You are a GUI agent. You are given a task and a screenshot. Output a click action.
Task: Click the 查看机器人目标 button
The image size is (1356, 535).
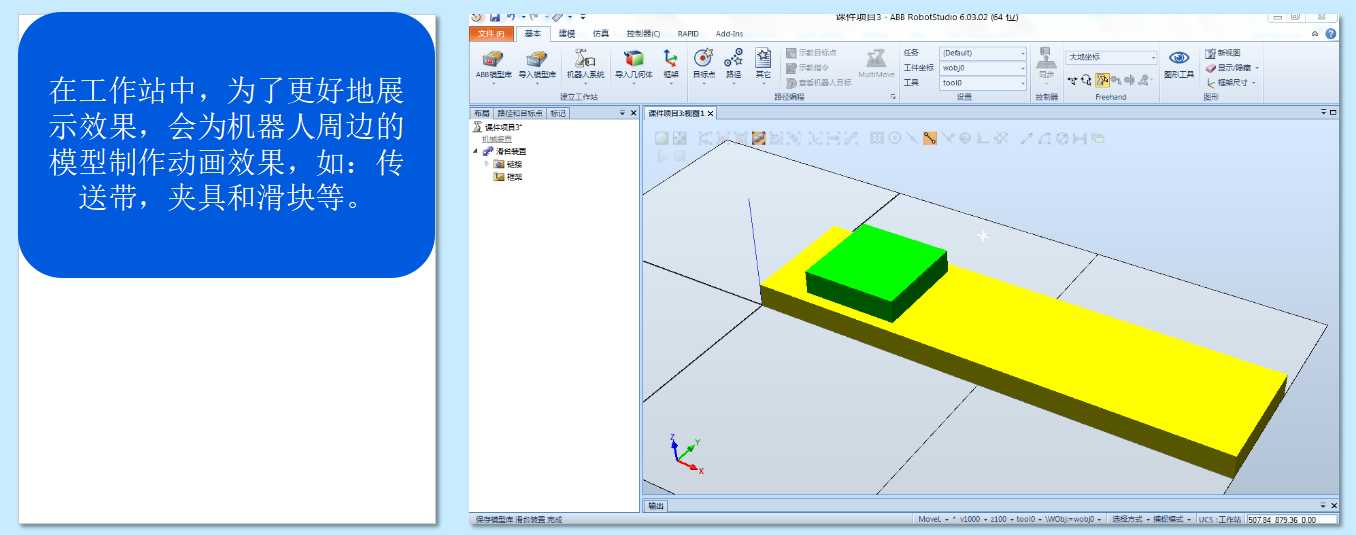point(818,83)
